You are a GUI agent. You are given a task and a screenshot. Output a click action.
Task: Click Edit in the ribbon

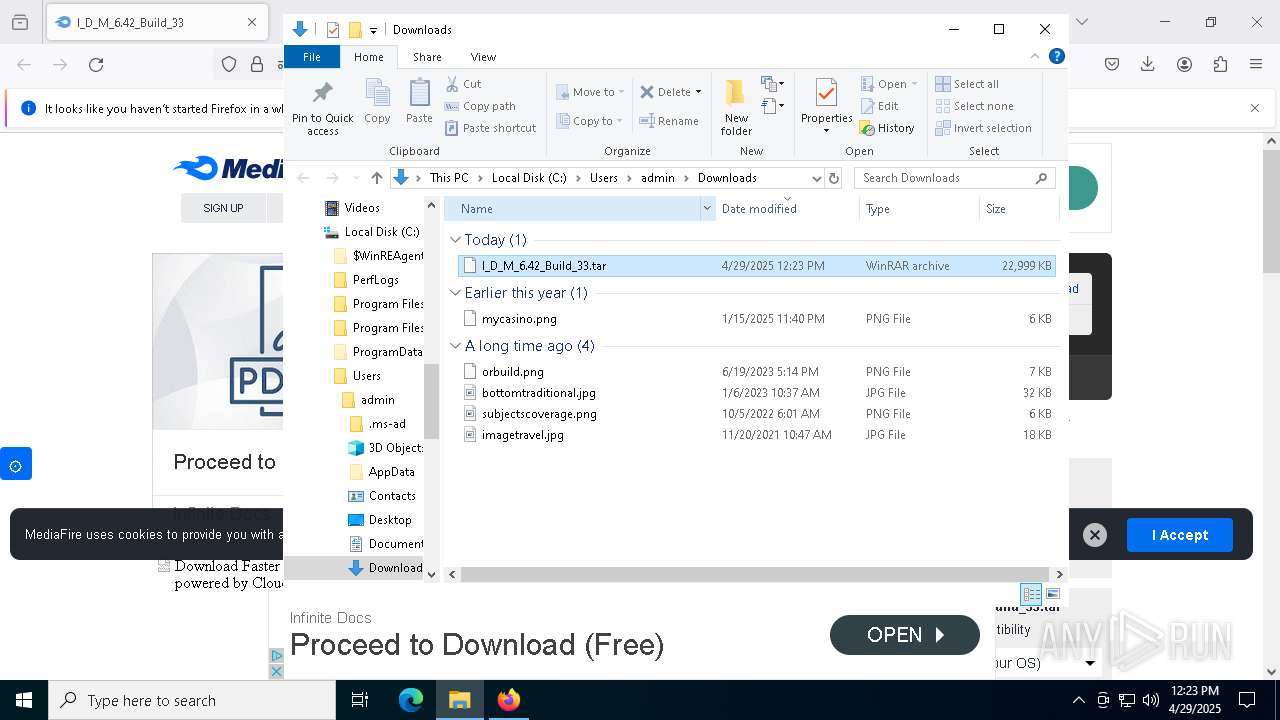(x=879, y=106)
